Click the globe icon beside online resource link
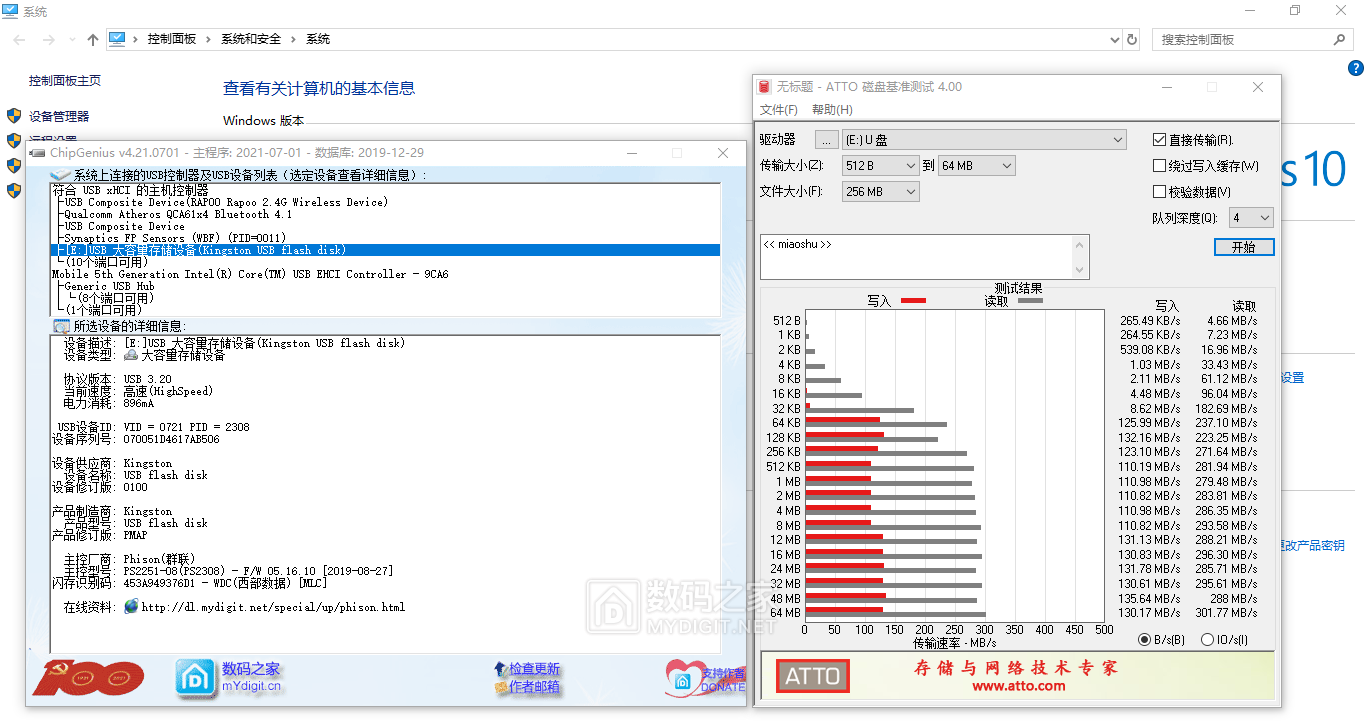The height and width of the screenshot is (728, 1366). click(131, 606)
